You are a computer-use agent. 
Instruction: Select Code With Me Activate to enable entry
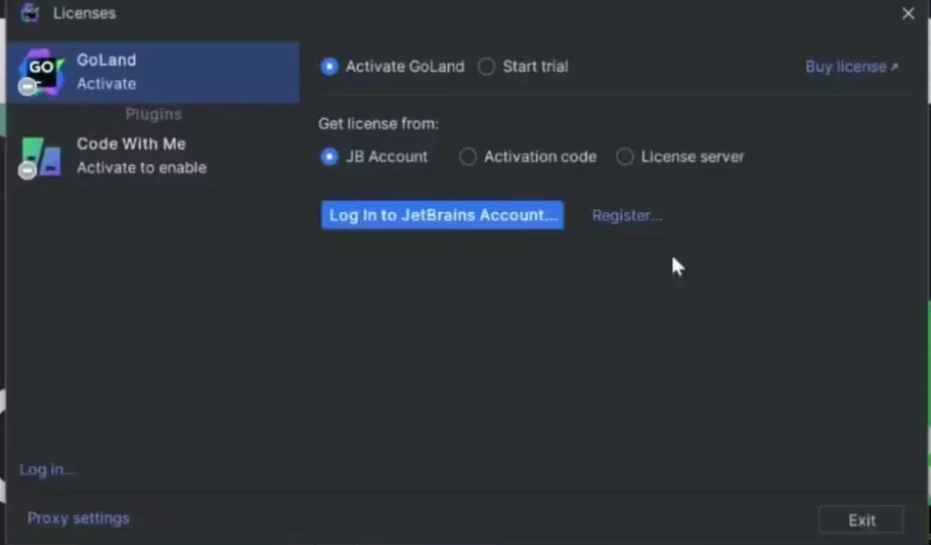pyautogui.click(x=153, y=156)
